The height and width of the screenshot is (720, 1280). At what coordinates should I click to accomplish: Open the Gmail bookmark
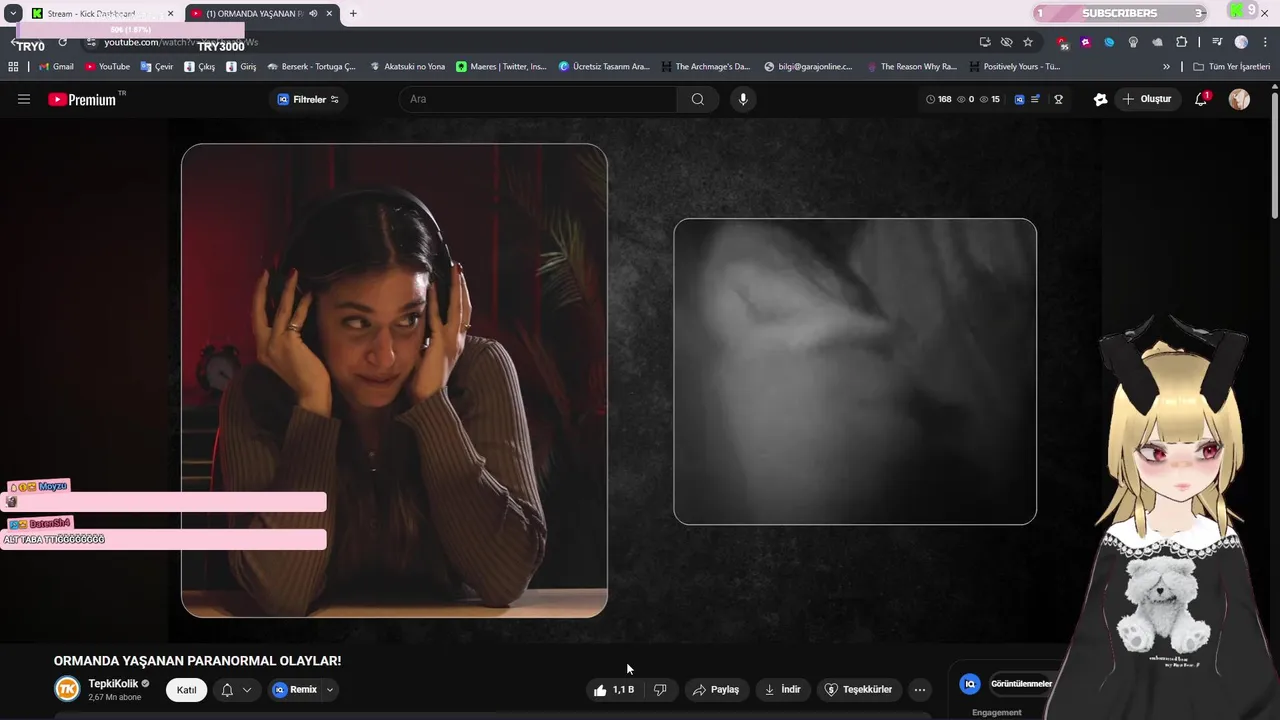56,67
